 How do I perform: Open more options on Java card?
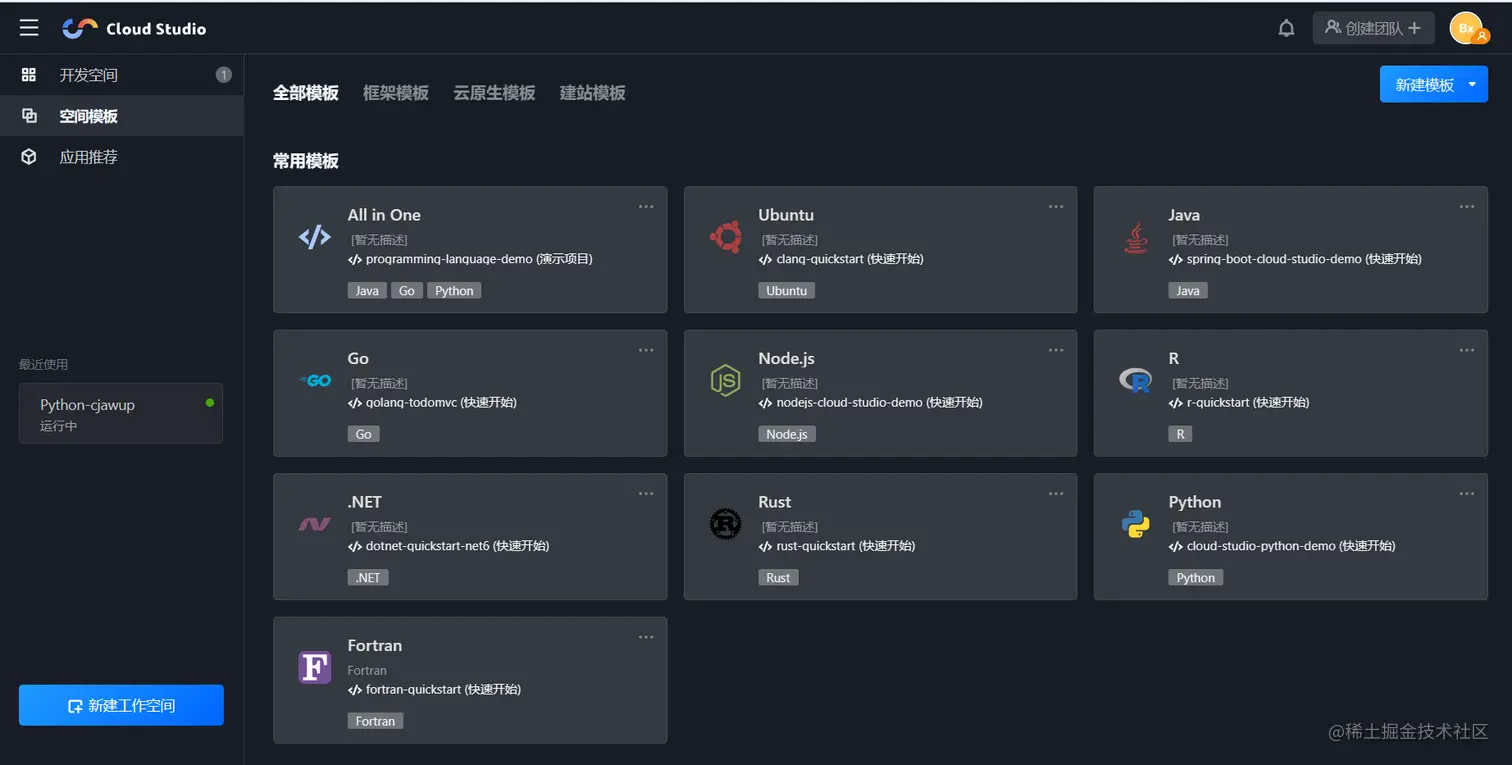click(1466, 207)
